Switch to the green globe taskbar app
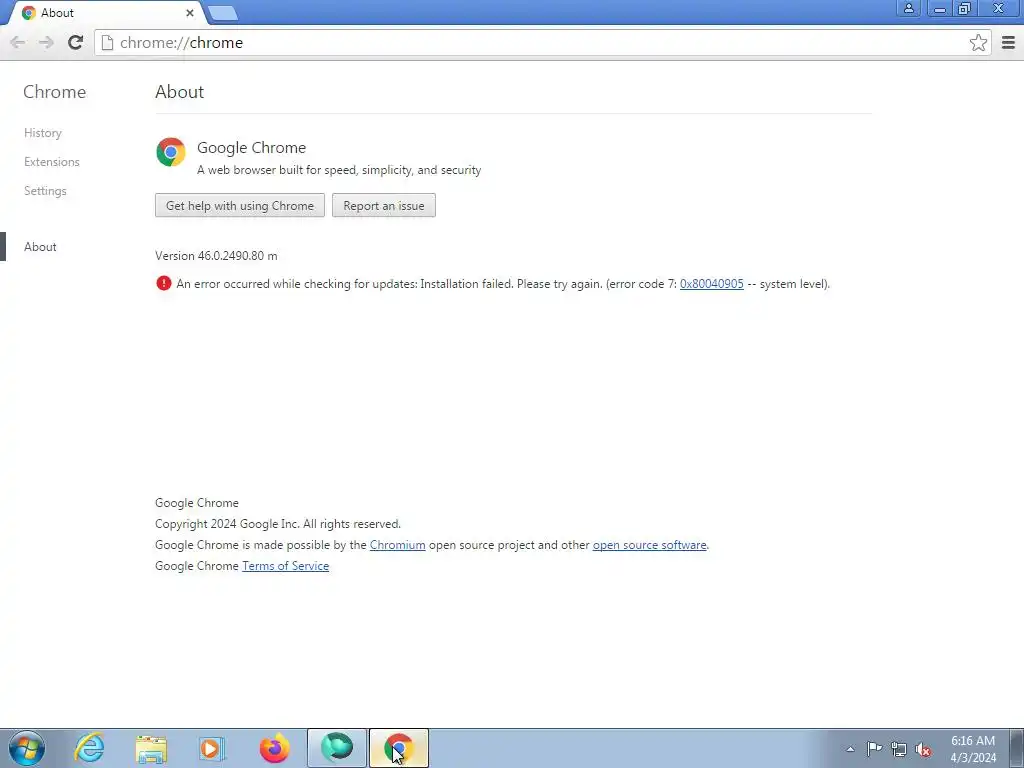The image size is (1024, 768). click(337, 748)
